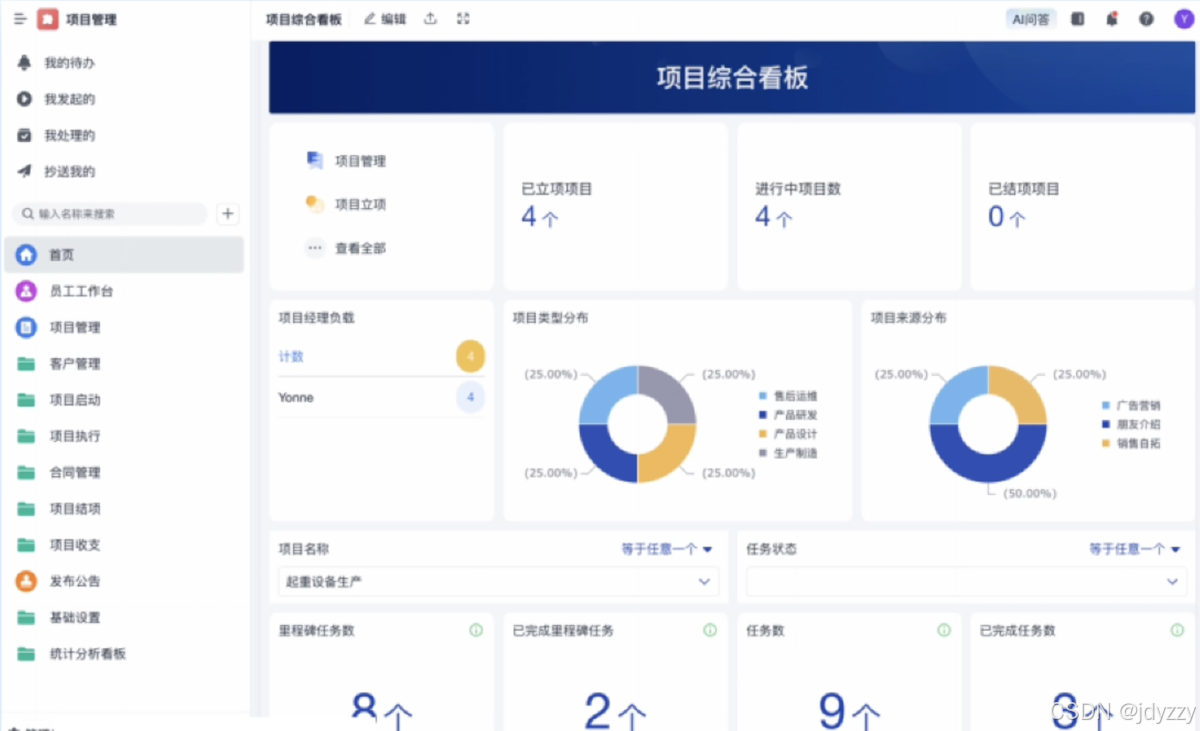Click the 计数 header in 项目经理负载
This screenshot has height=731, width=1200.
[291, 356]
